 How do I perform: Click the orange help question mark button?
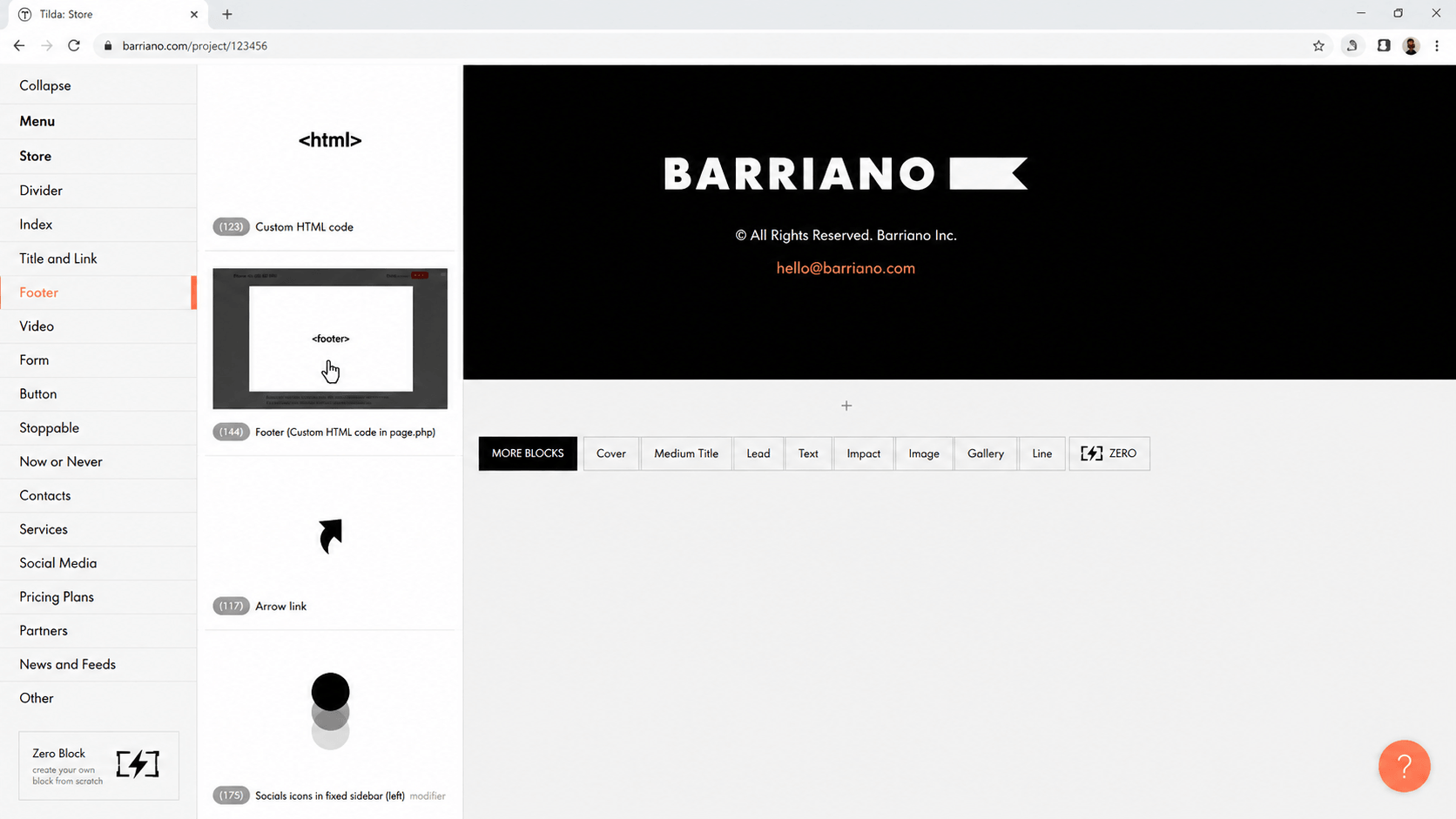1404,766
